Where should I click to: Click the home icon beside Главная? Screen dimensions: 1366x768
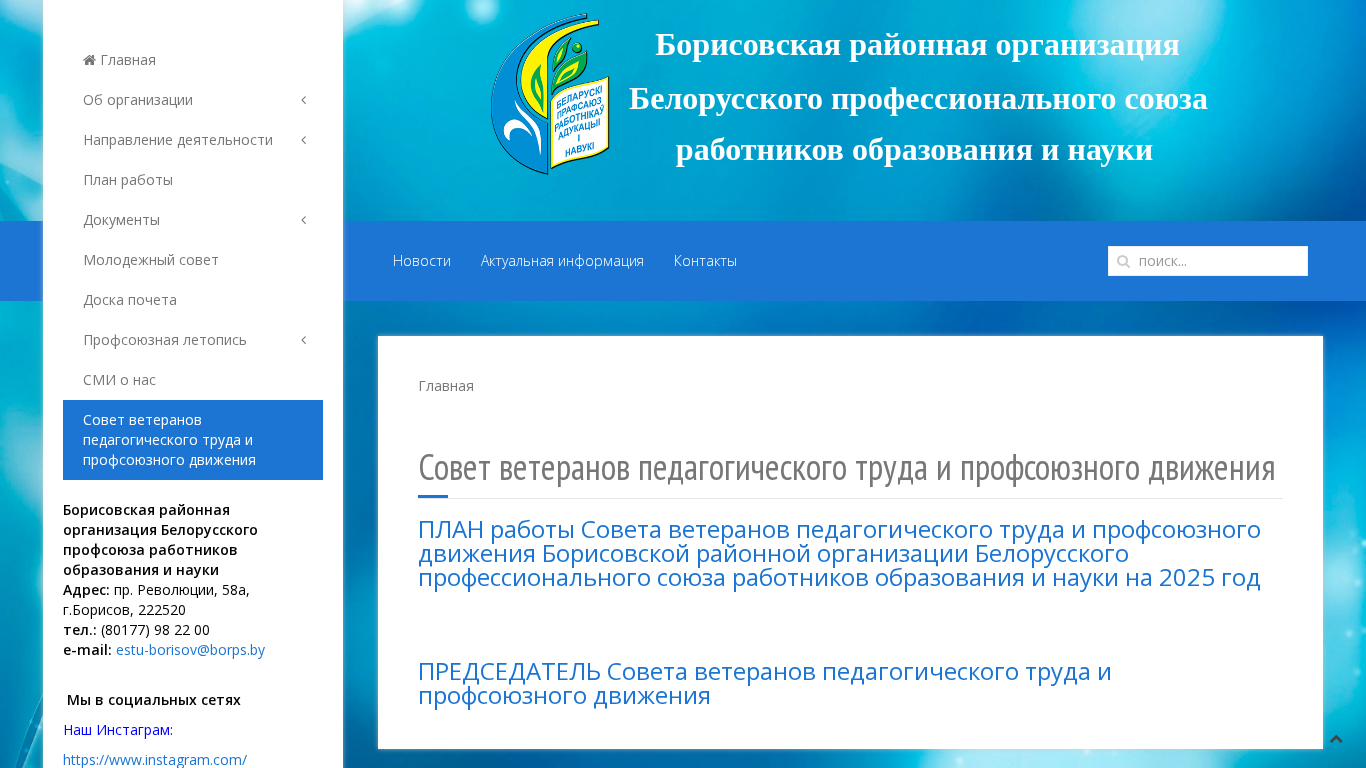coord(89,60)
